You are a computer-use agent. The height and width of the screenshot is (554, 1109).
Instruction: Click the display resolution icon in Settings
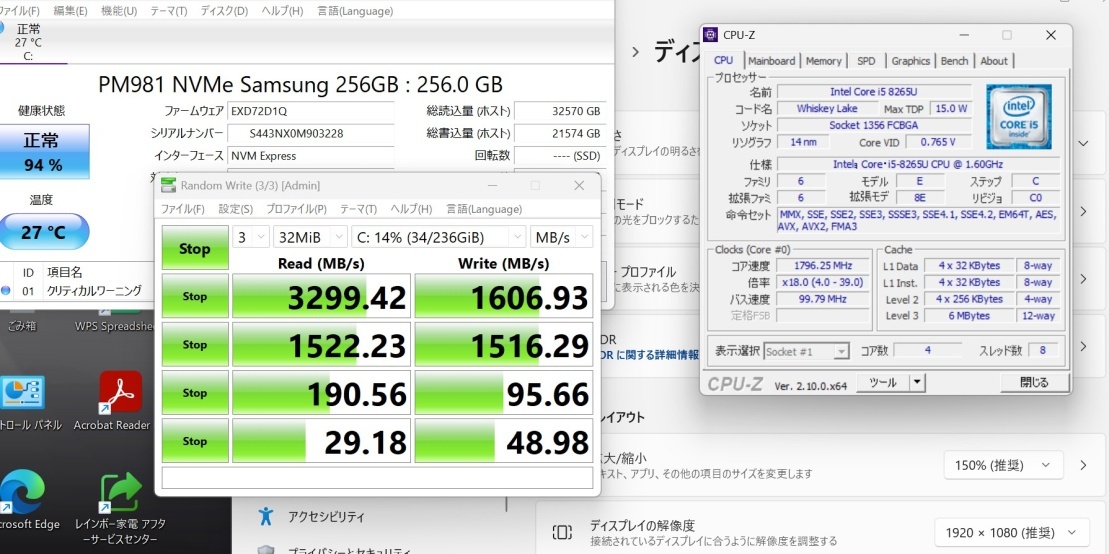click(x=562, y=532)
